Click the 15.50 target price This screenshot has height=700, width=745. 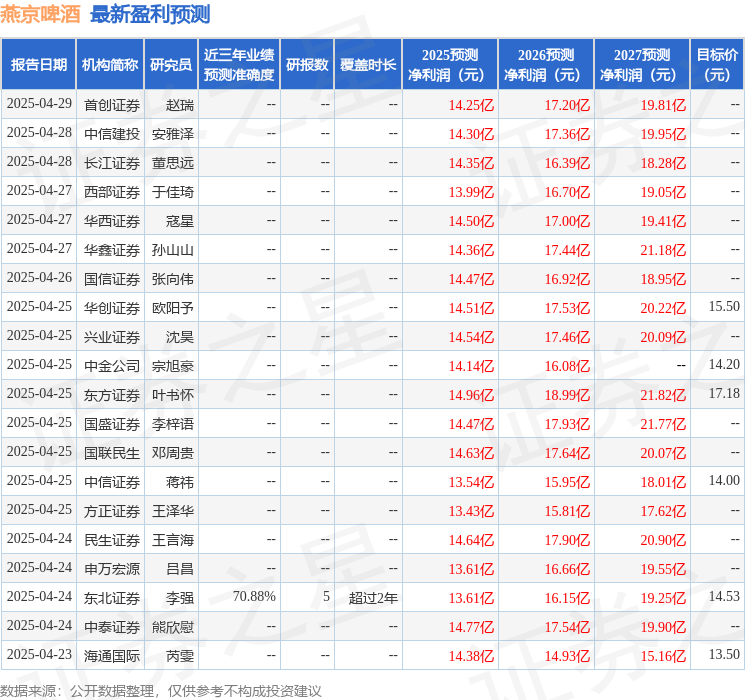pyautogui.click(x=724, y=307)
